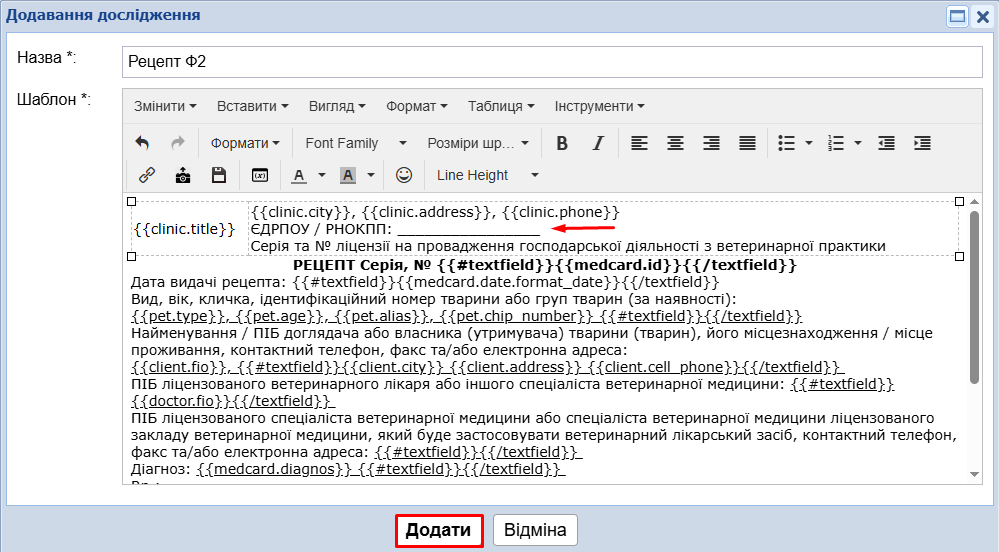Open the Font Family dropdown
The width and height of the screenshot is (999, 552).
[x=356, y=143]
